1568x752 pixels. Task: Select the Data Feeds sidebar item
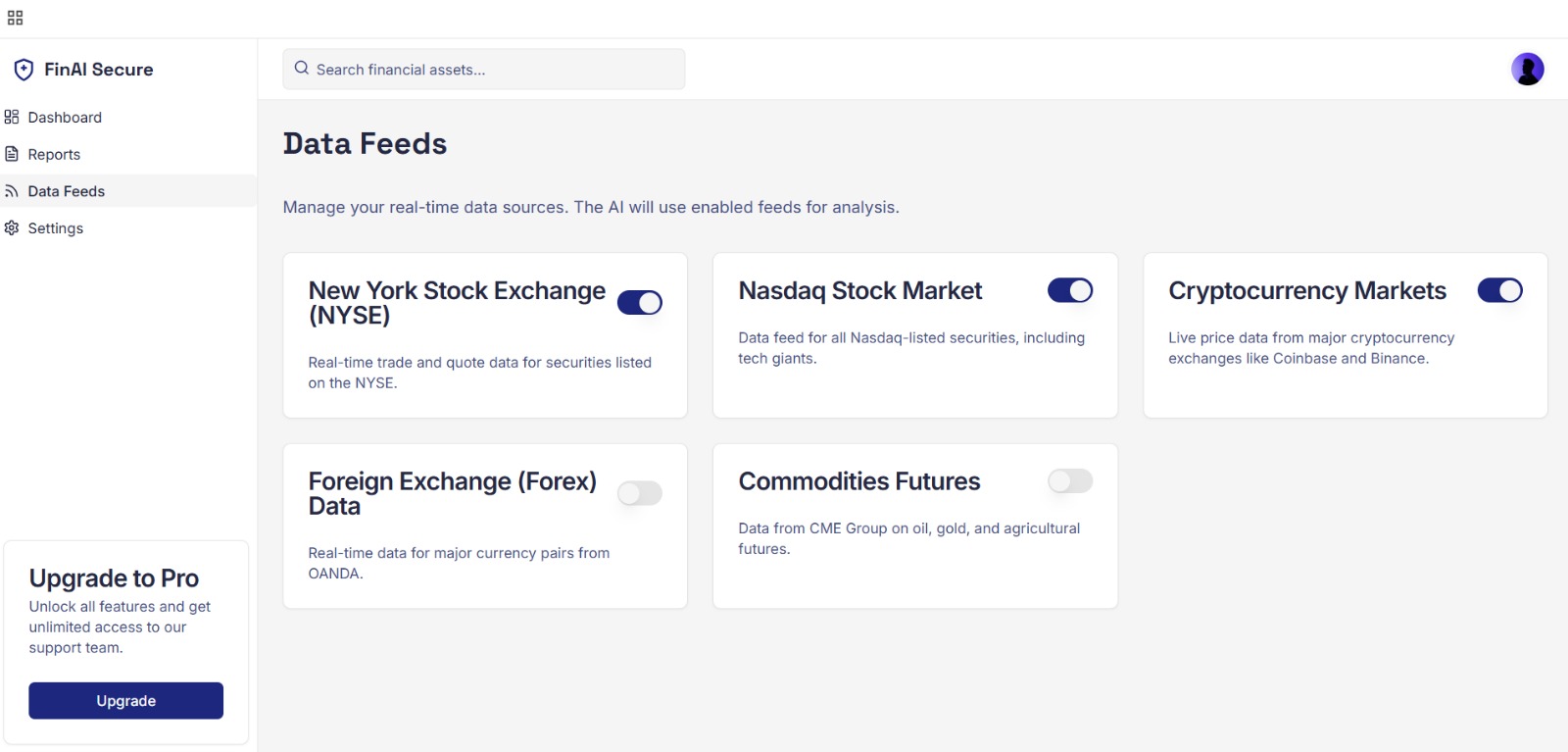click(x=67, y=191)
